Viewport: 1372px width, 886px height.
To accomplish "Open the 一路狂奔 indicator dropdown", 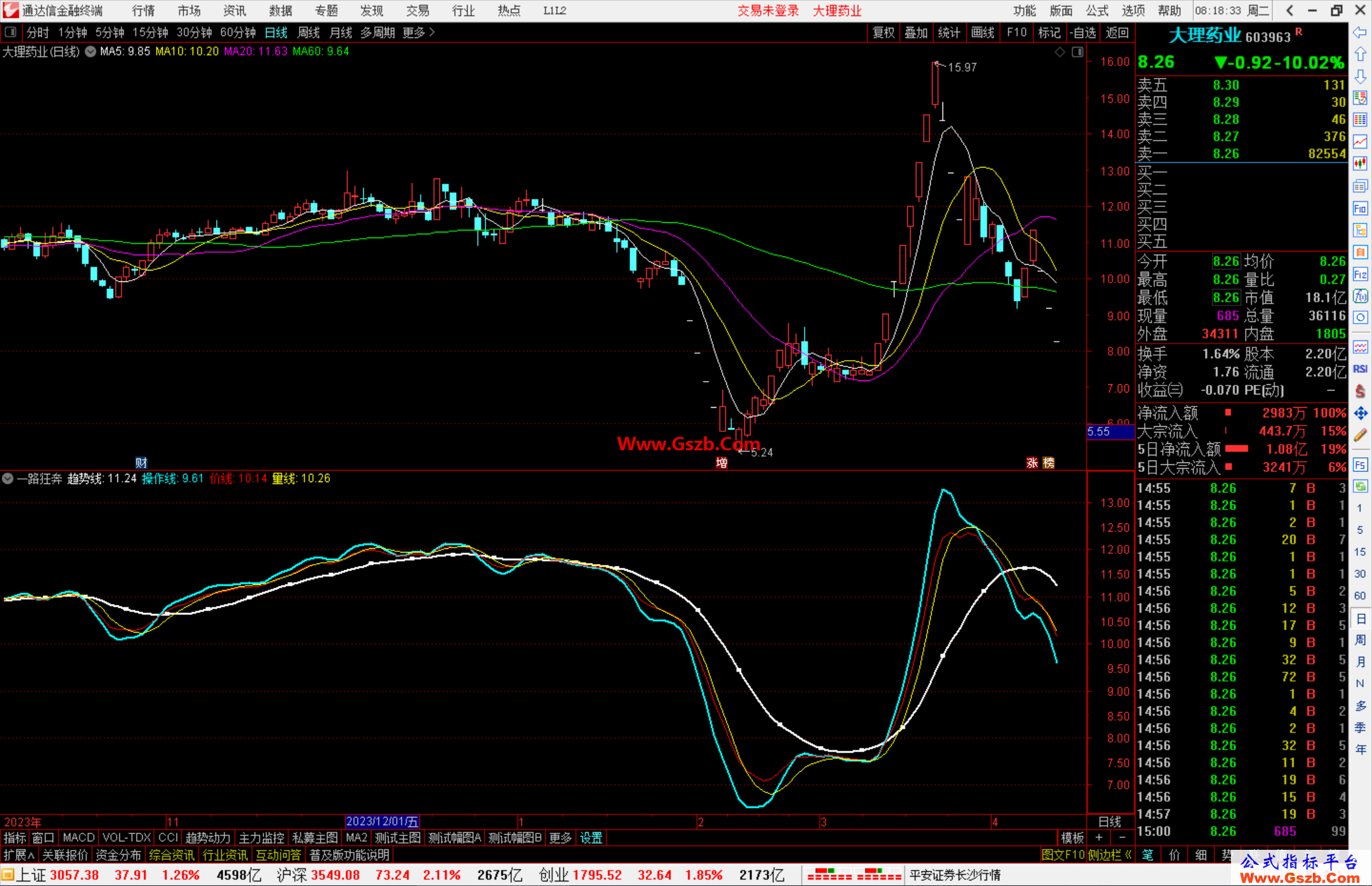I will [8, 478].
